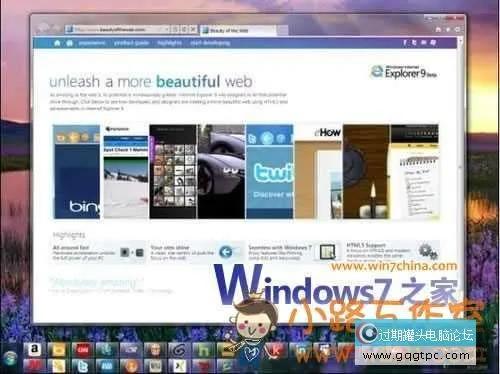500x374 pixels.
Task: Click the 'All-around fast' highlight link
Action: coord(71,247)
